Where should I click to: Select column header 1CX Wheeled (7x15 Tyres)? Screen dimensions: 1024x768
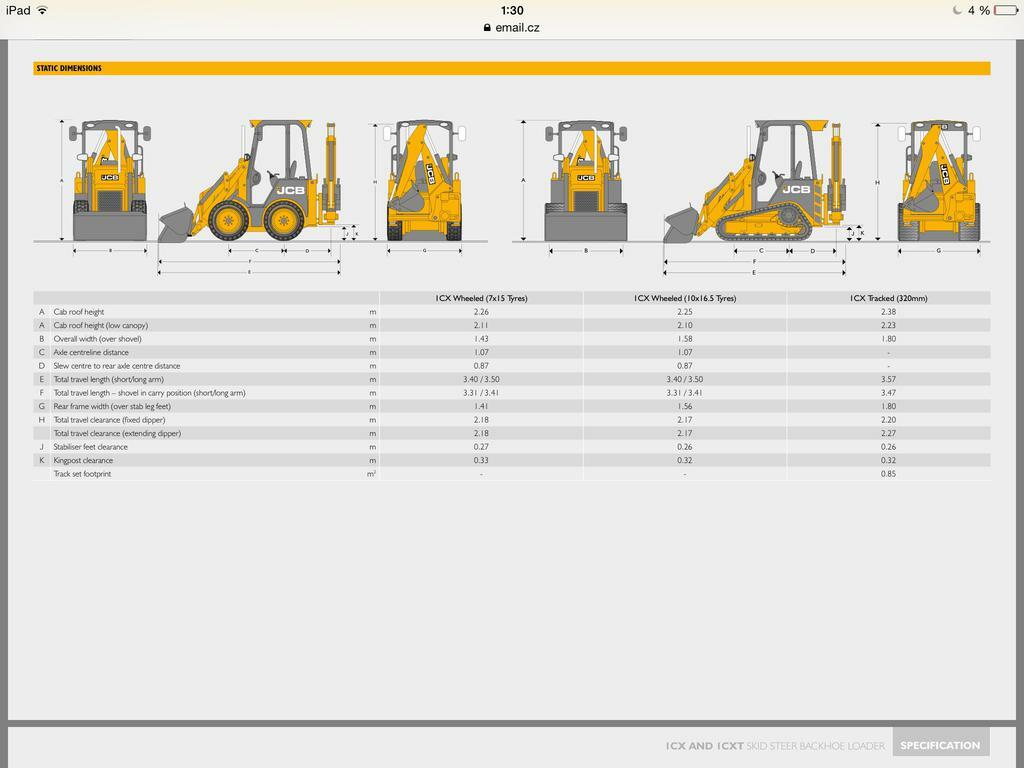(481, 298)
